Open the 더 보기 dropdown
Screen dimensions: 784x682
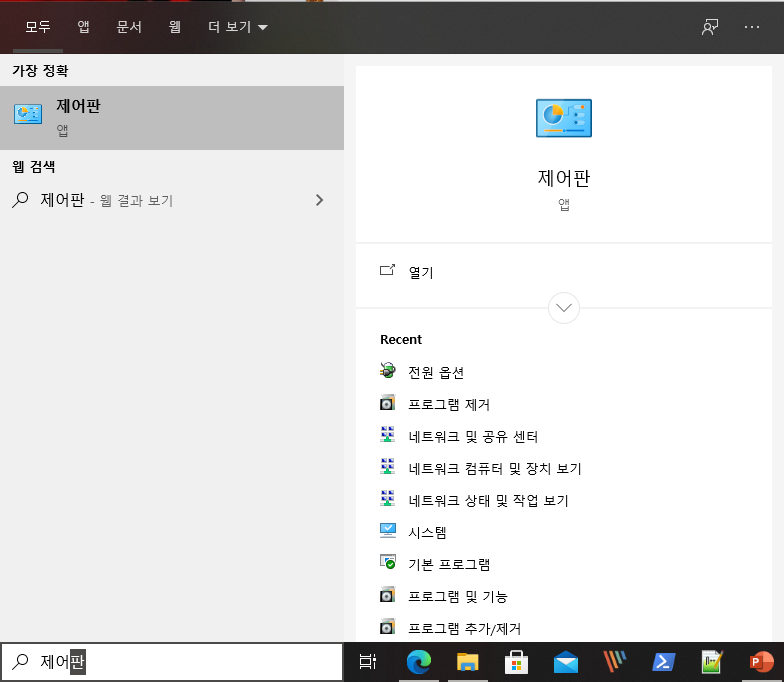(x=238, y=26)
